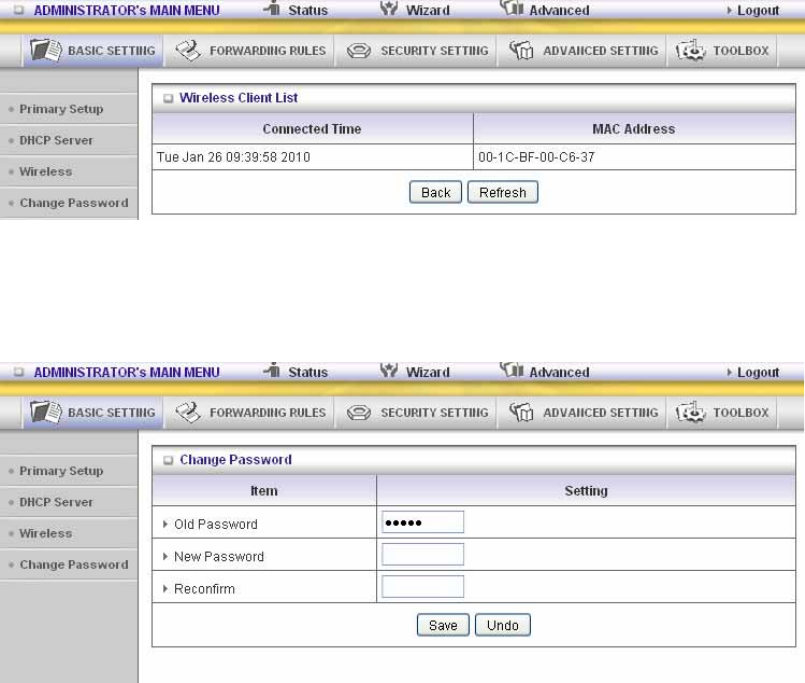Screen dimensions: 805x683
Task: Click into the Reconfirm password field
Action: [x=423, y=587]
